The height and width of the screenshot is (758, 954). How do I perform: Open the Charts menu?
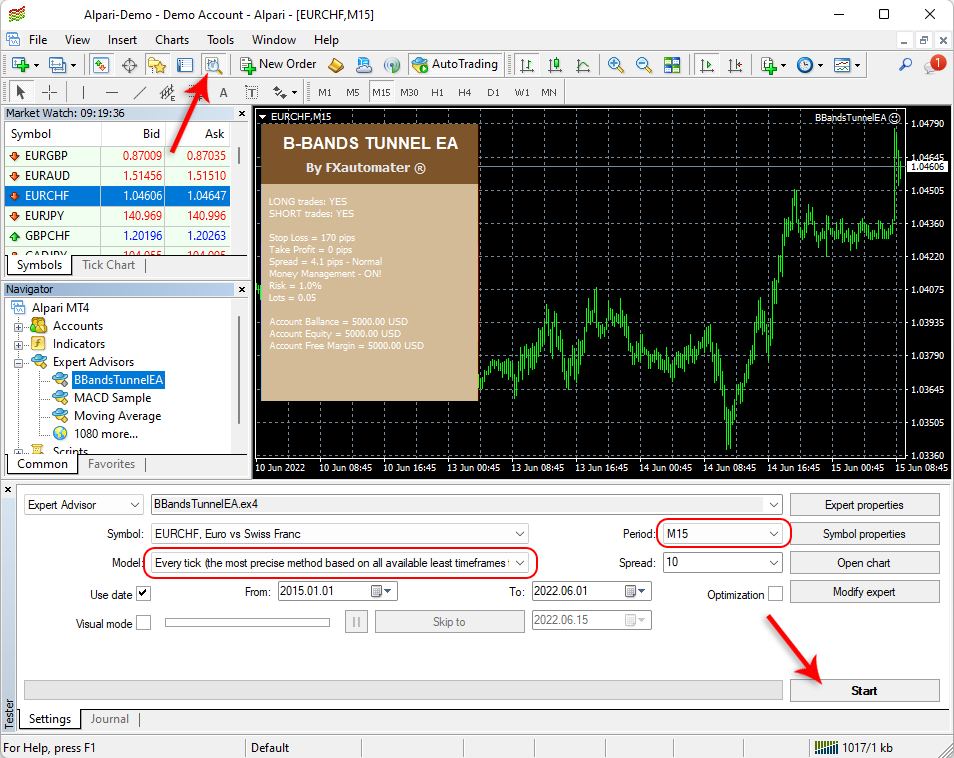[x=172, y=40]
